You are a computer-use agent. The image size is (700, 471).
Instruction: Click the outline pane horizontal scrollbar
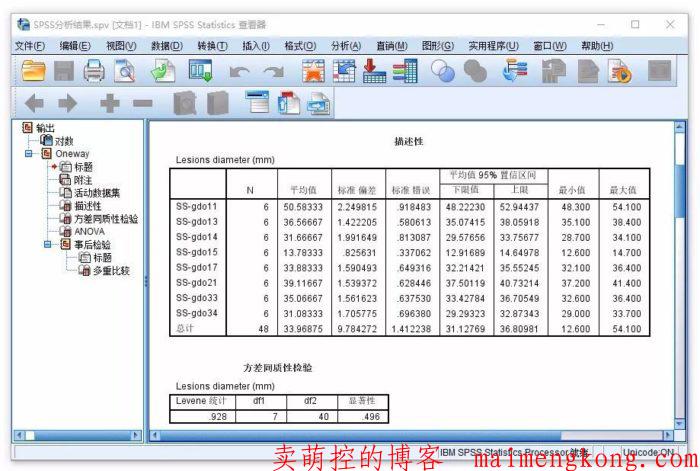click(80, 435)
